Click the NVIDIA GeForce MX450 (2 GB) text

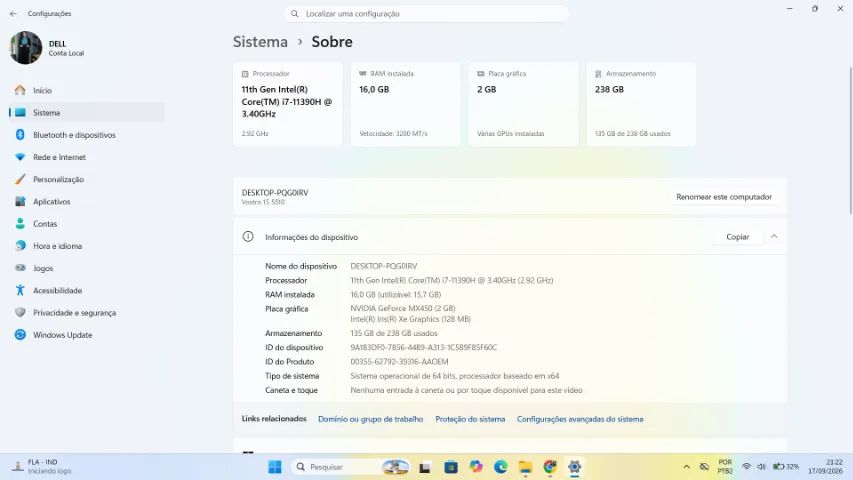(403, 308)
